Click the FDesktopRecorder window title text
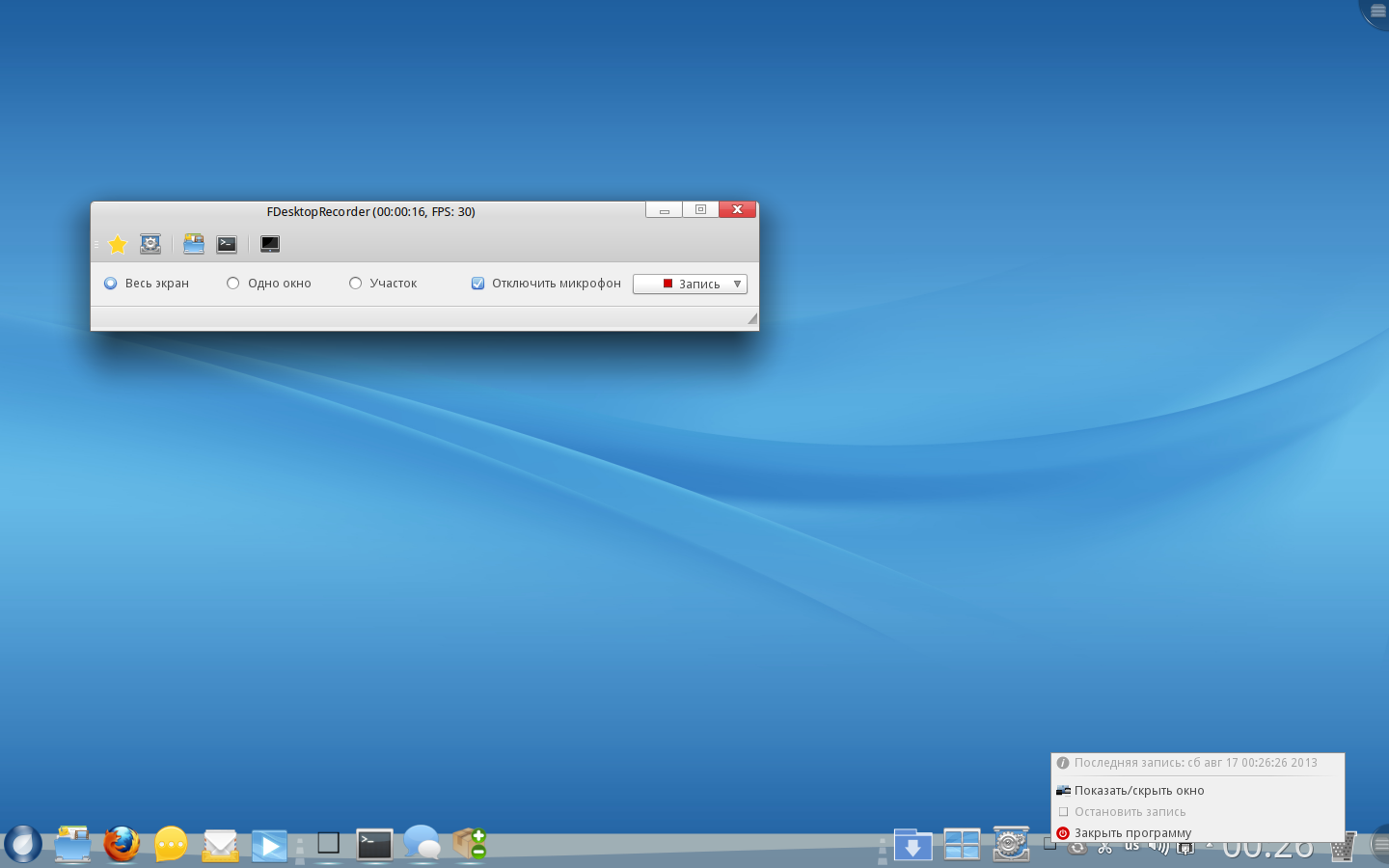The height and width of the screenshot is (868, 1389). coord(371,212)
